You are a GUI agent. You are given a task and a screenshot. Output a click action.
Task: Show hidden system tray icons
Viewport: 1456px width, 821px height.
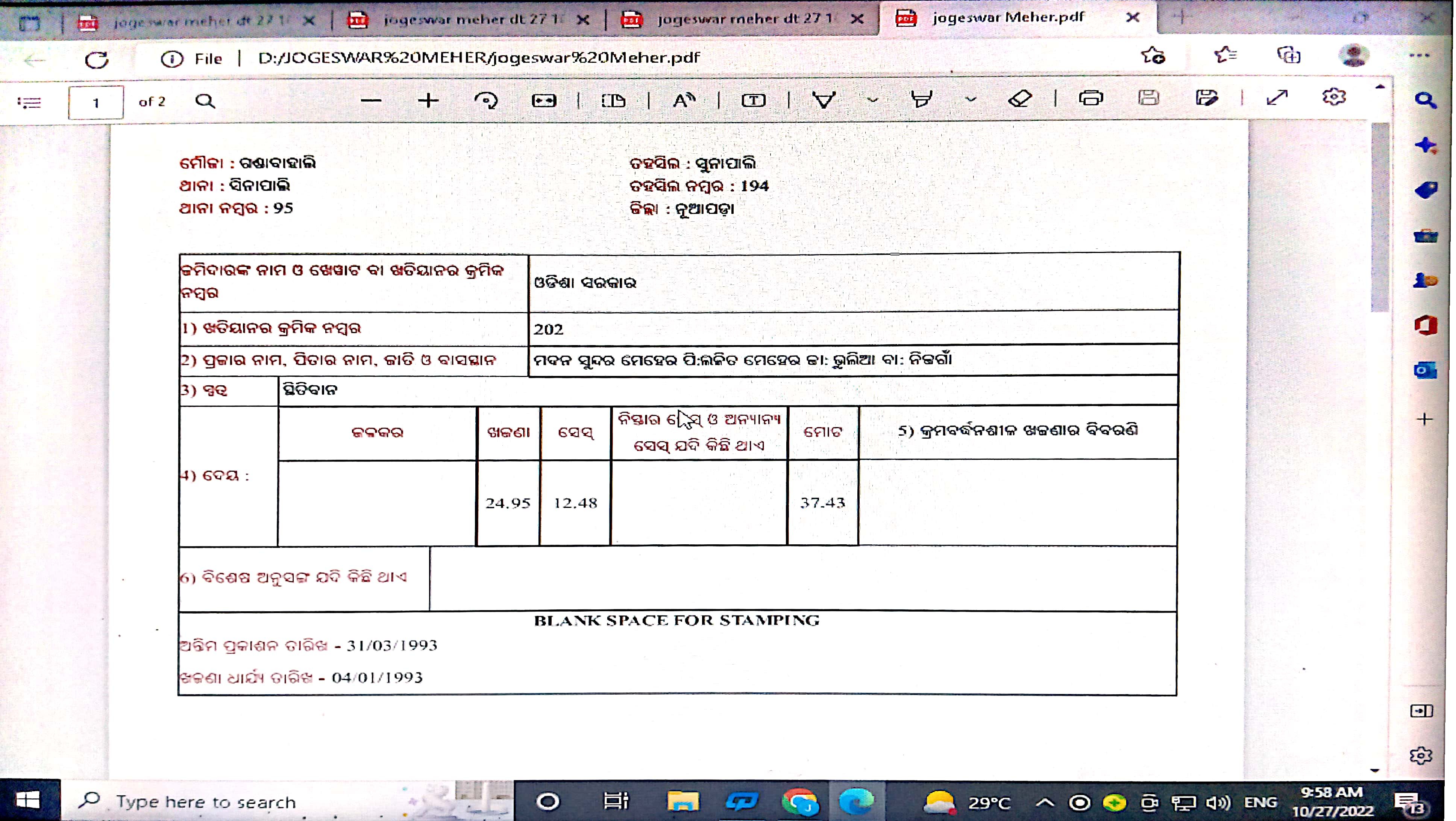(1045, 802)
